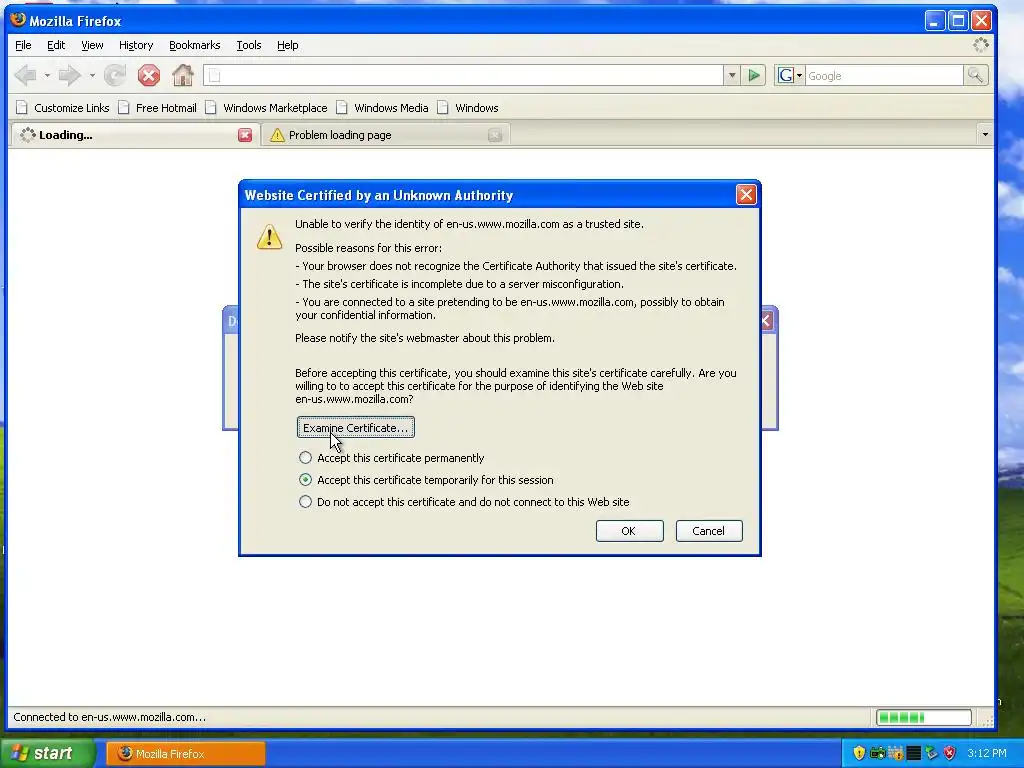Open the Windows bookmark
This screenshot has height=768, width=1024.
pyautogui.click(x=468, y=108)
